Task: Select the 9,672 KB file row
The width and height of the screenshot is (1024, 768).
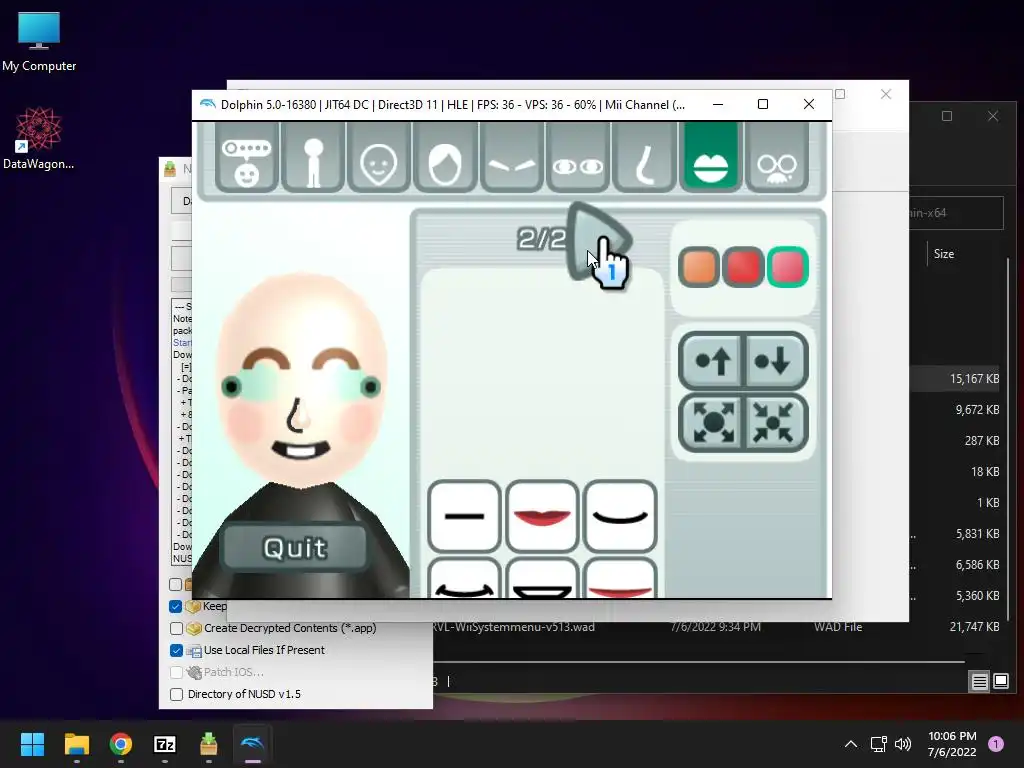Action: coord(955,410)
